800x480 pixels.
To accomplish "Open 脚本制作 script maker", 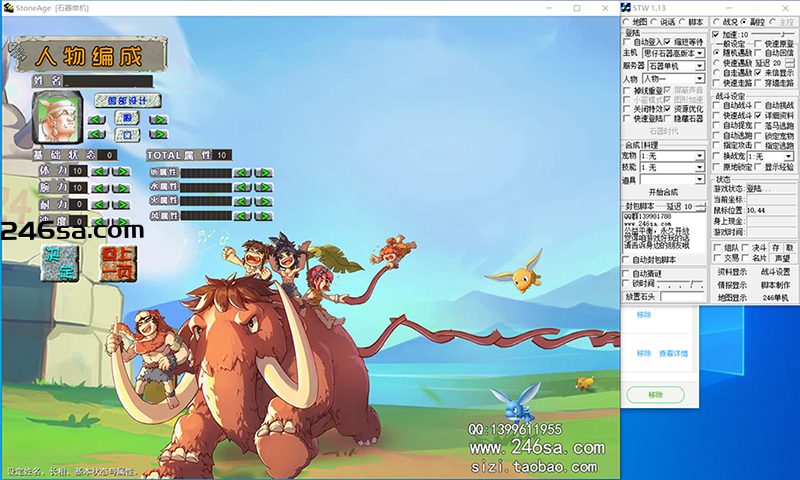I will coord(776,285).
